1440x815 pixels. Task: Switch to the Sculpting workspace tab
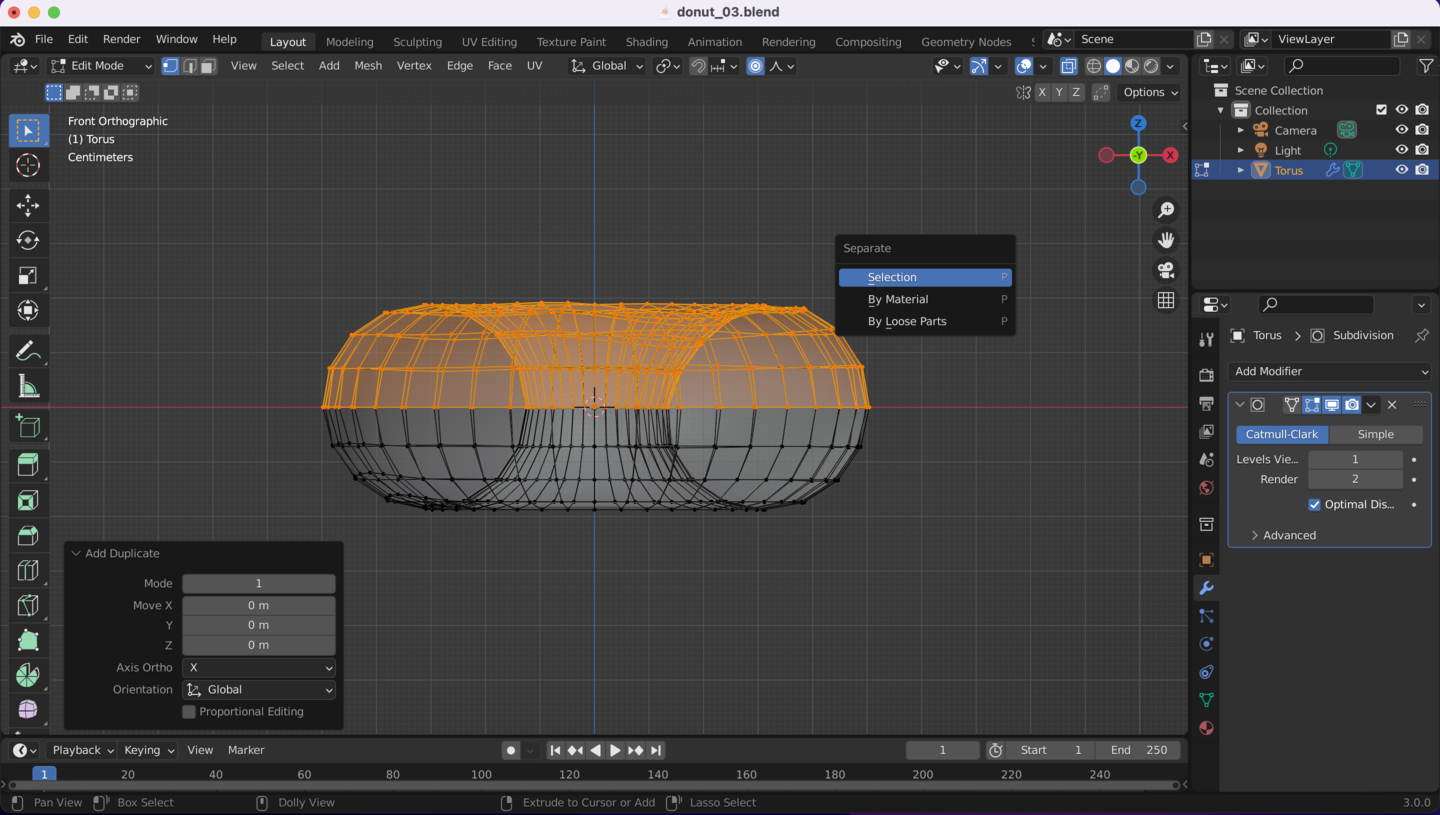click(417, 42)
